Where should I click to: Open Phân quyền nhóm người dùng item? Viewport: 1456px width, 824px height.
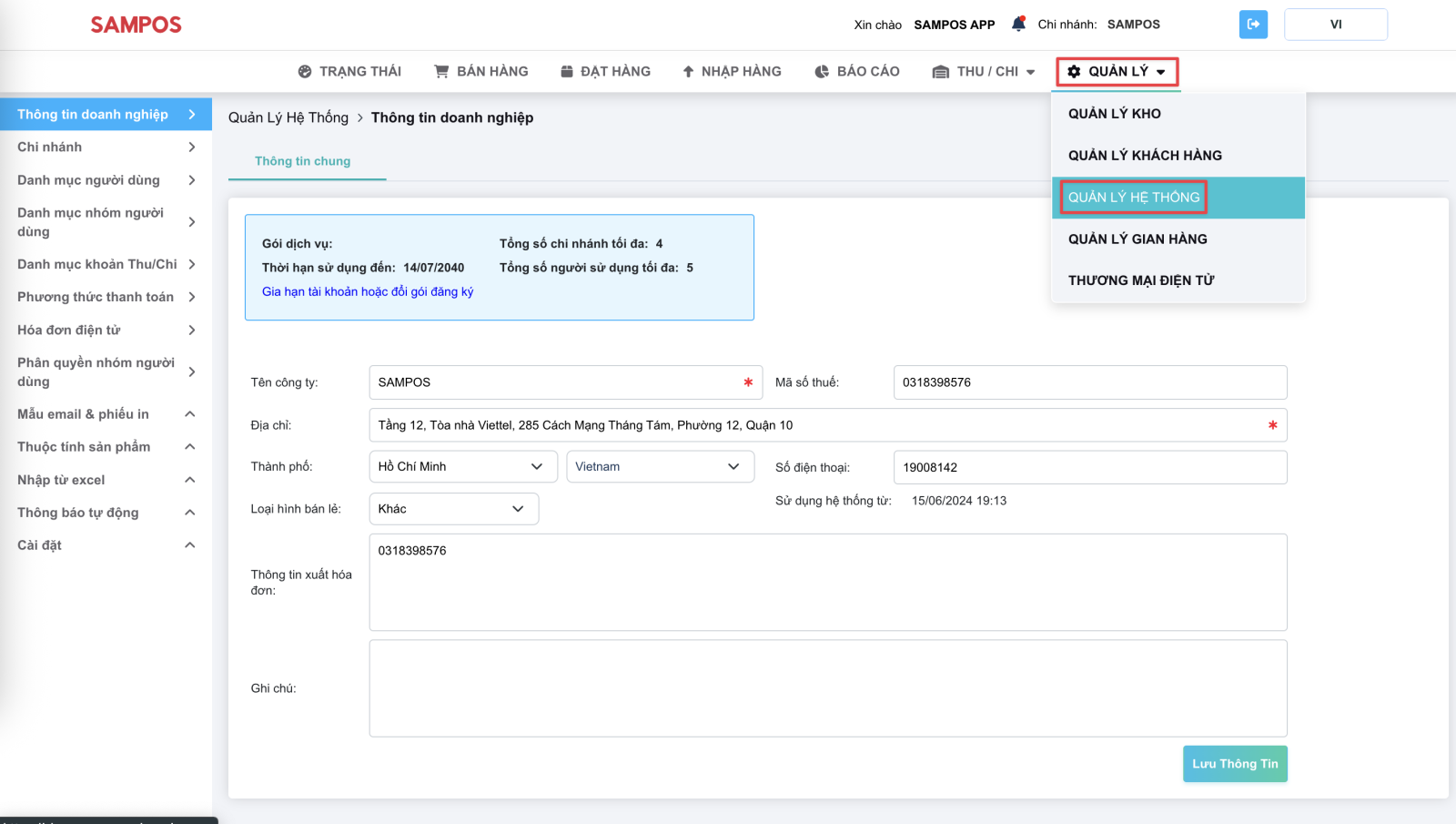pos(106,371)
